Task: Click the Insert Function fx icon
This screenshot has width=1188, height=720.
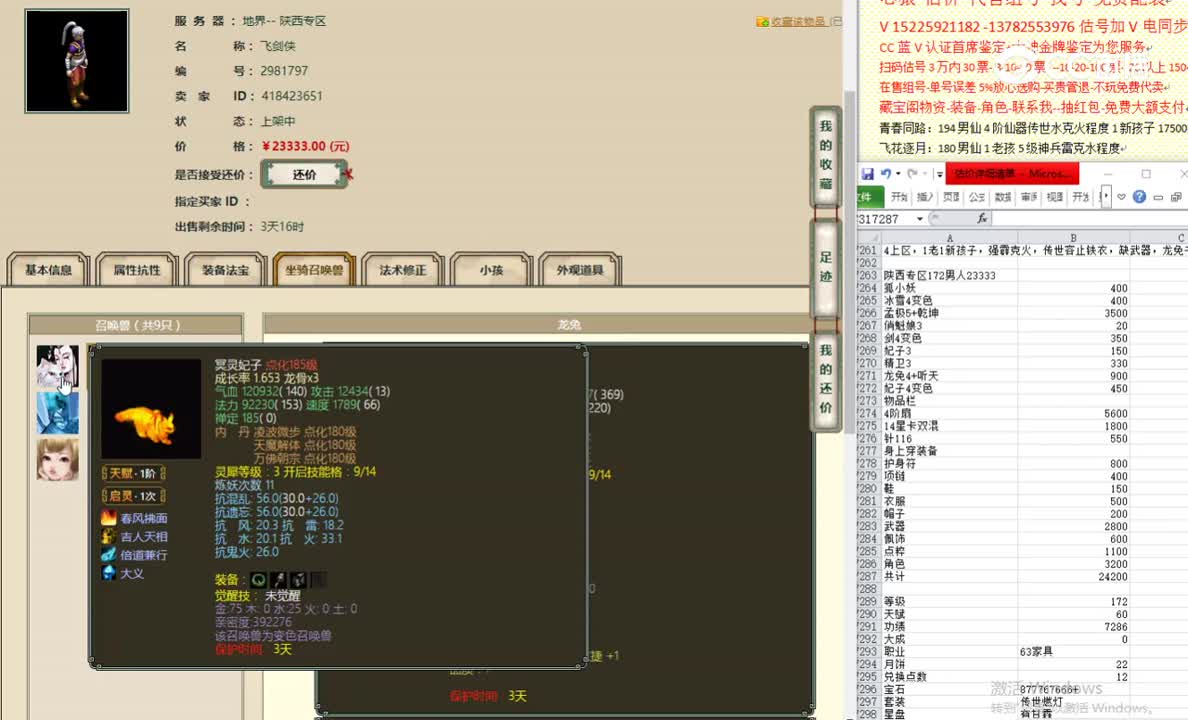Action: coord(982,218)
